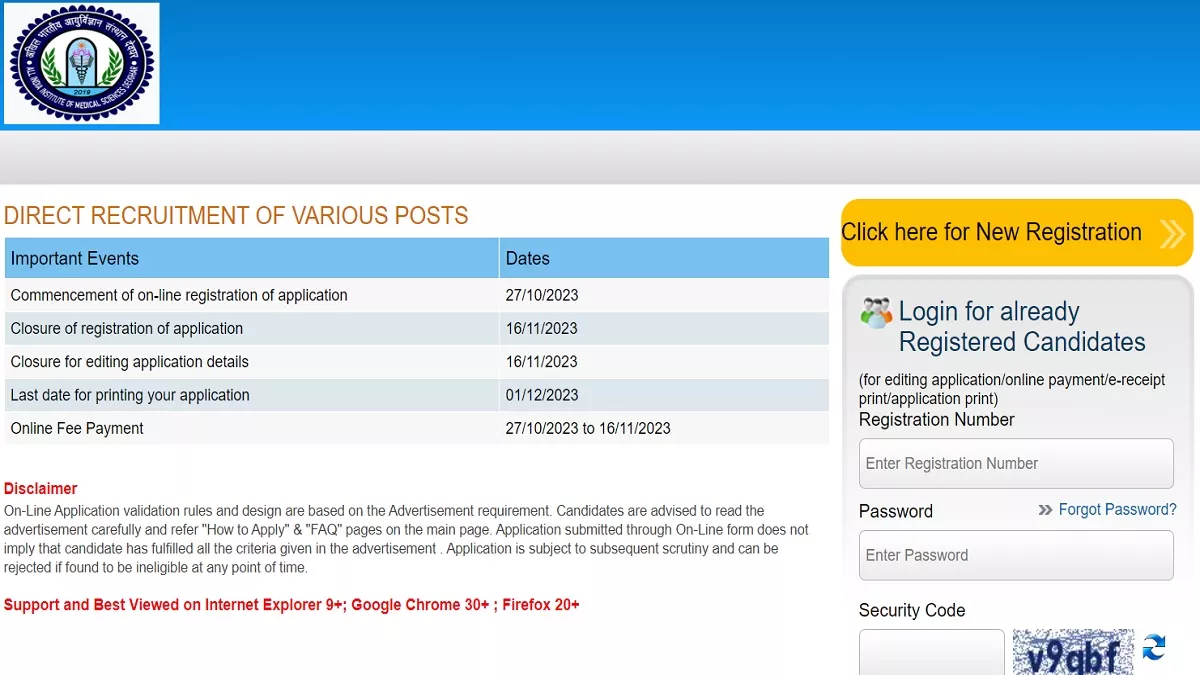The height and width of the screenshot is (675, 1200).
Task: Click the captcha image showing v9qbf
Action: (x=1073, y=653)
